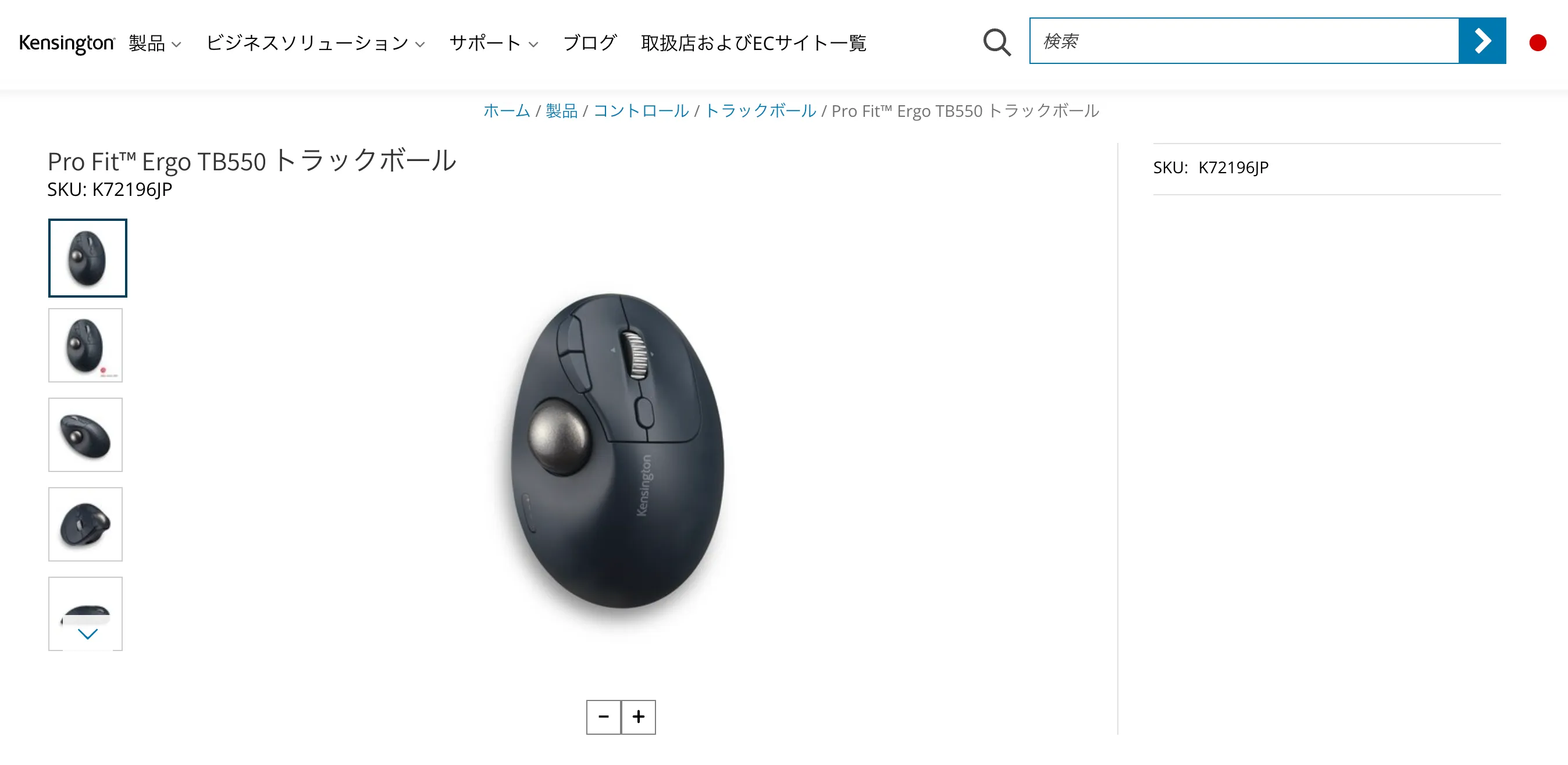Zoom in product image with plus button
Image resolution: width=1568 pixels, height=765 pixels.
[x=639, y=717]
